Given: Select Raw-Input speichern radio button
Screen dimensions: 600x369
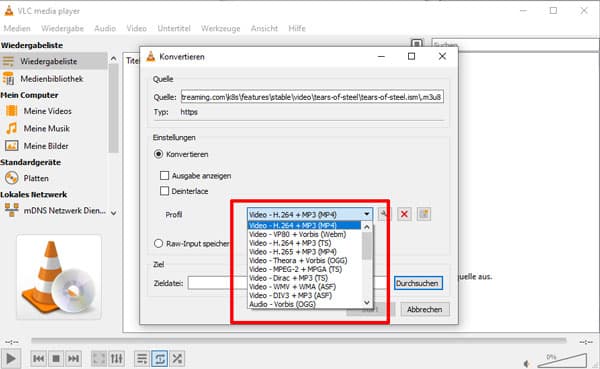Looking at the screenshot, I should click(158, 243).
